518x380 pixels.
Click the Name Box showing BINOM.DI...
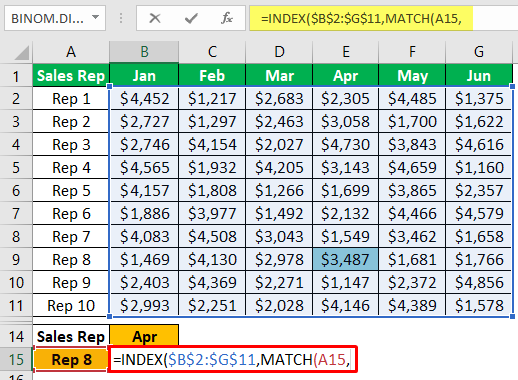pyautogui.click(x=55, y=18)
